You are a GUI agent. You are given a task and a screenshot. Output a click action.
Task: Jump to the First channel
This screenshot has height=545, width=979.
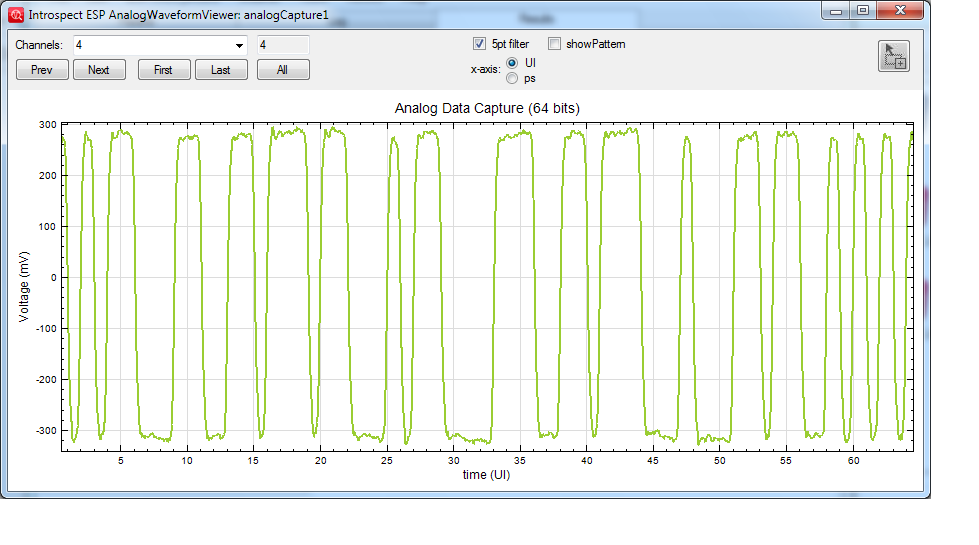pos(163,70)
